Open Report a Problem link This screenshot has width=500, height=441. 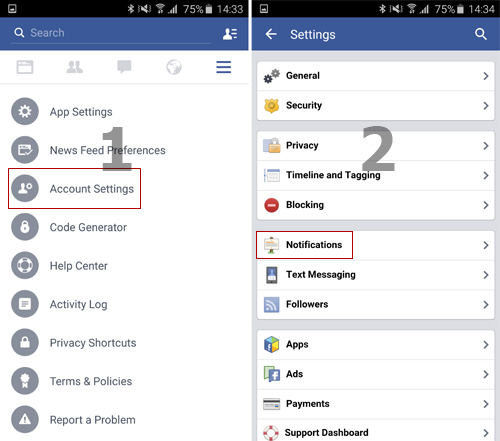click(x=93, y=420)
